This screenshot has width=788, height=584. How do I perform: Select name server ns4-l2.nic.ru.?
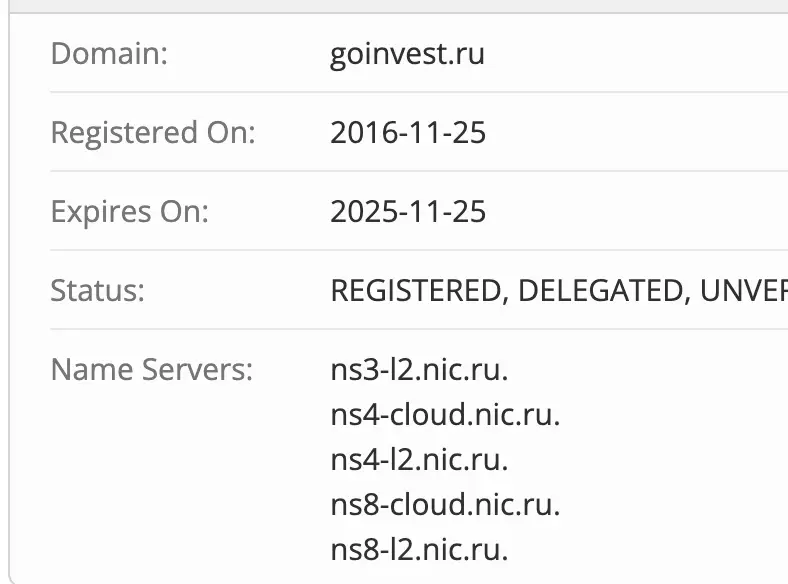[x=419, y=459]
